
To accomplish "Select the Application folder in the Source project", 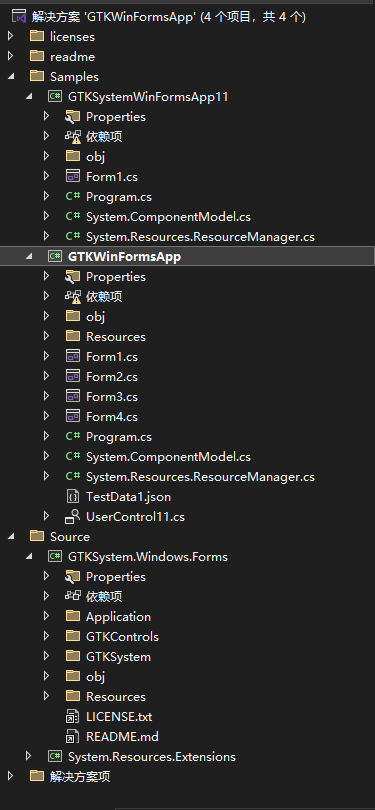I will point(118,617).
